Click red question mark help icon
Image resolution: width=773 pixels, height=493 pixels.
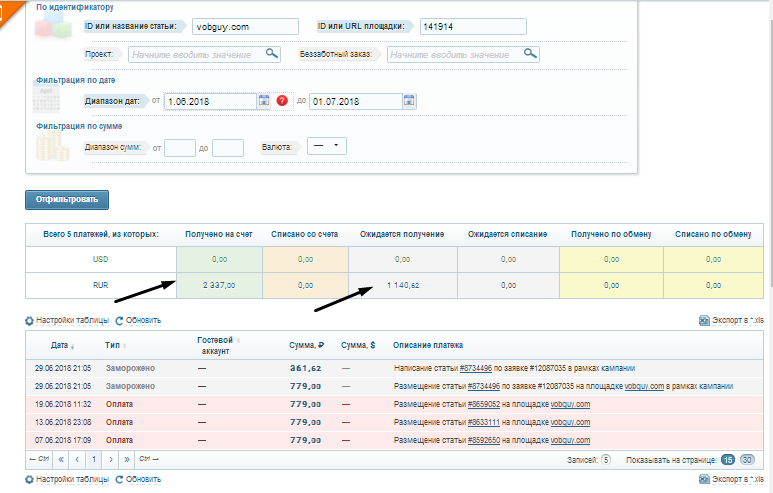282,101
